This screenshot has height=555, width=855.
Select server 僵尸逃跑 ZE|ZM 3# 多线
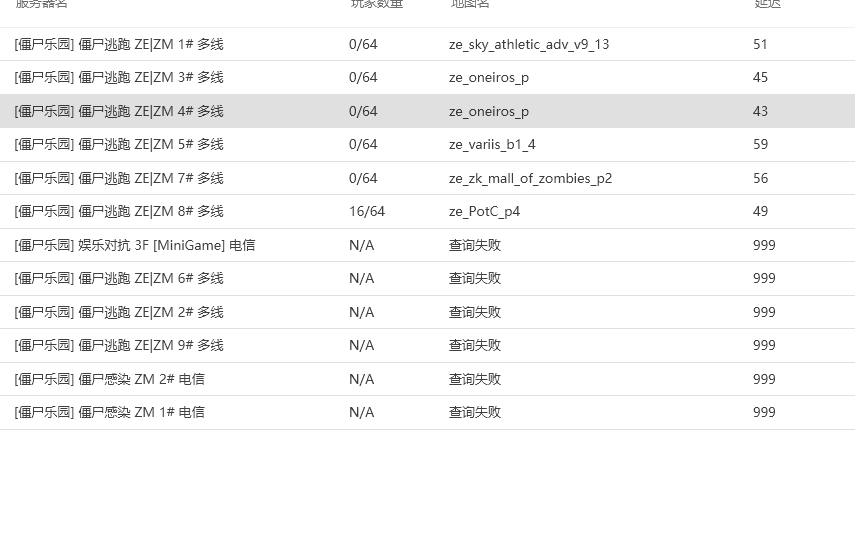(119, 77)
